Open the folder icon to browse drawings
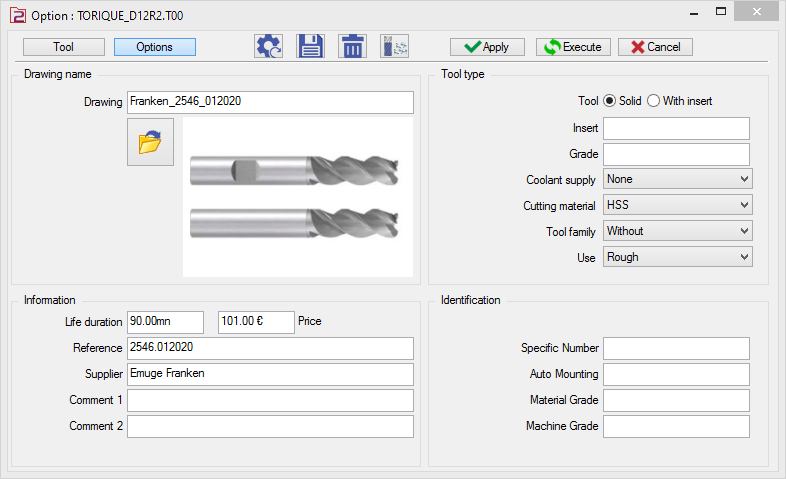The image size is (786, 479). point(150,142)
